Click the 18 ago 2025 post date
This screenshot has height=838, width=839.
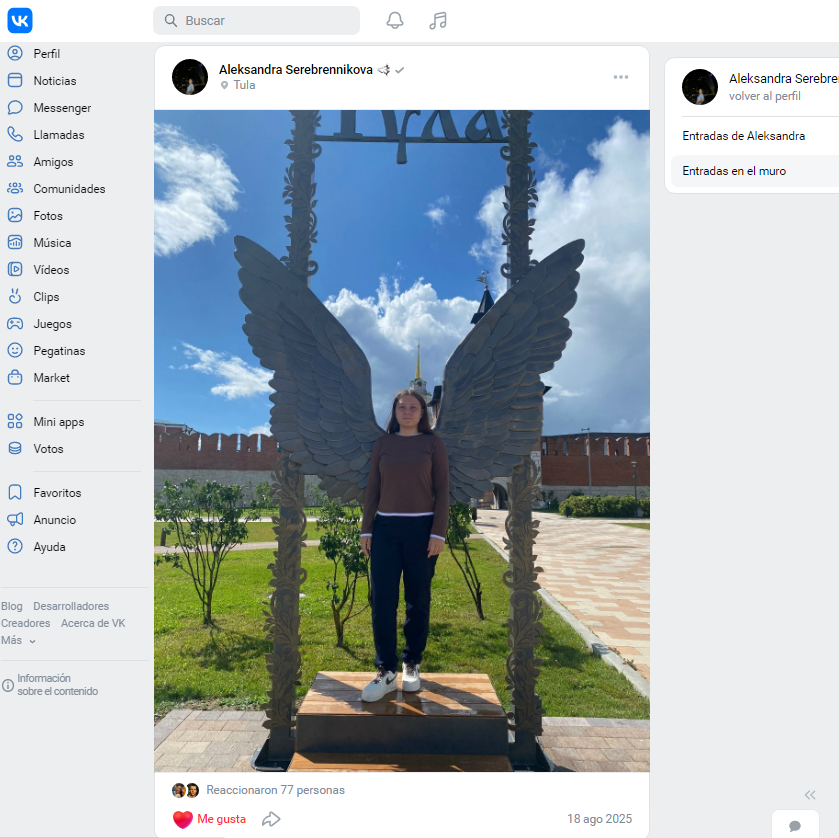coord(599,819)
